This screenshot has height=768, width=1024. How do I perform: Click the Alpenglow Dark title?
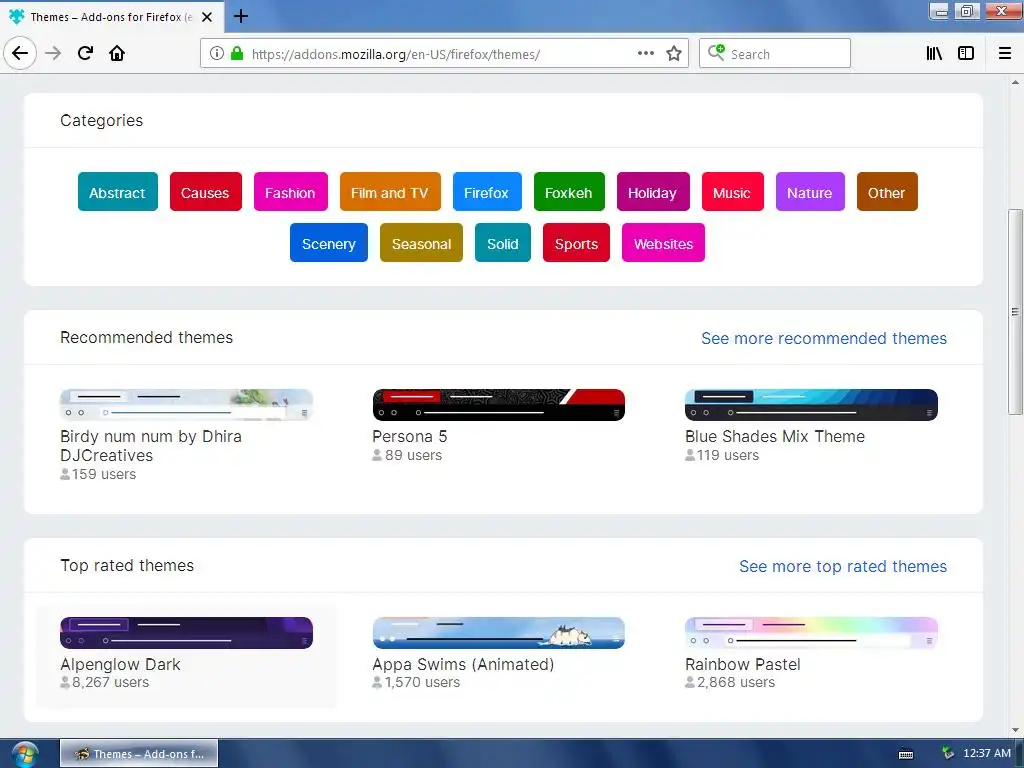tap(120, 664)
